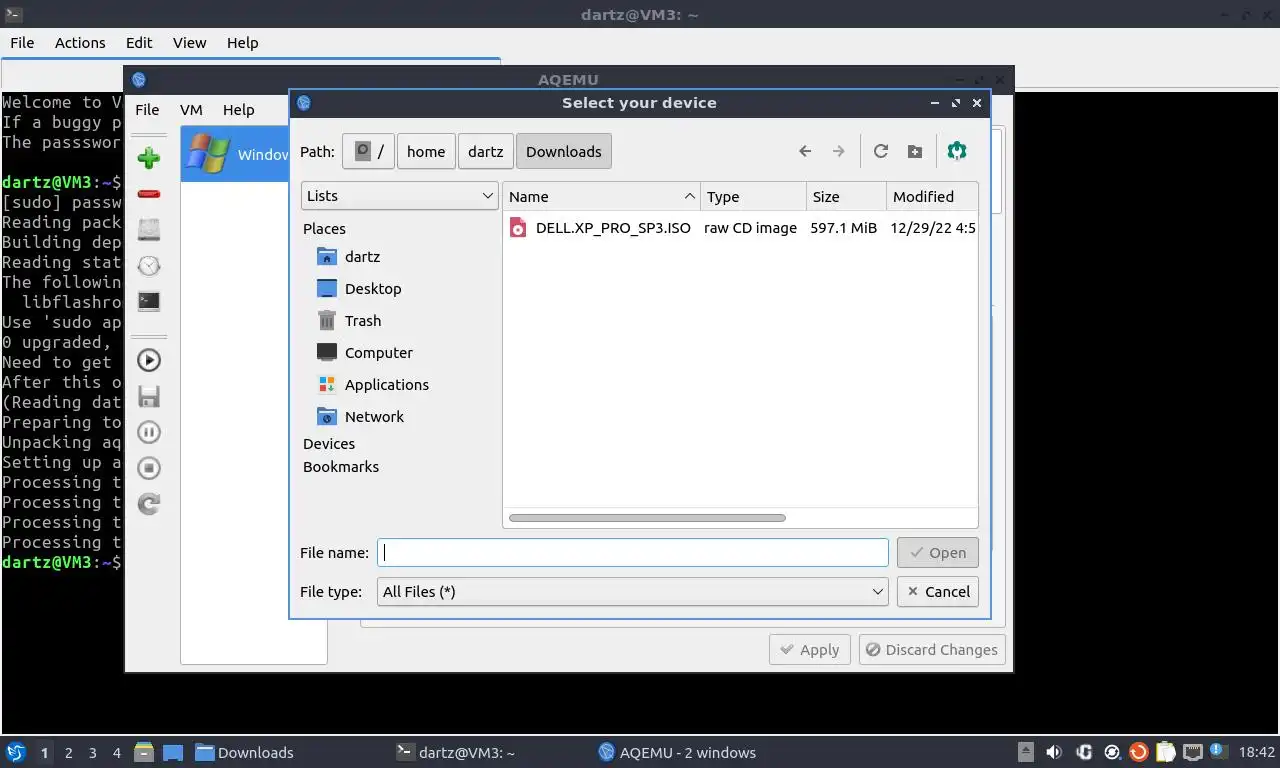Reload the folder listing in the dialog
Screen dimensions: 1280x768
[x=881, y=151]
